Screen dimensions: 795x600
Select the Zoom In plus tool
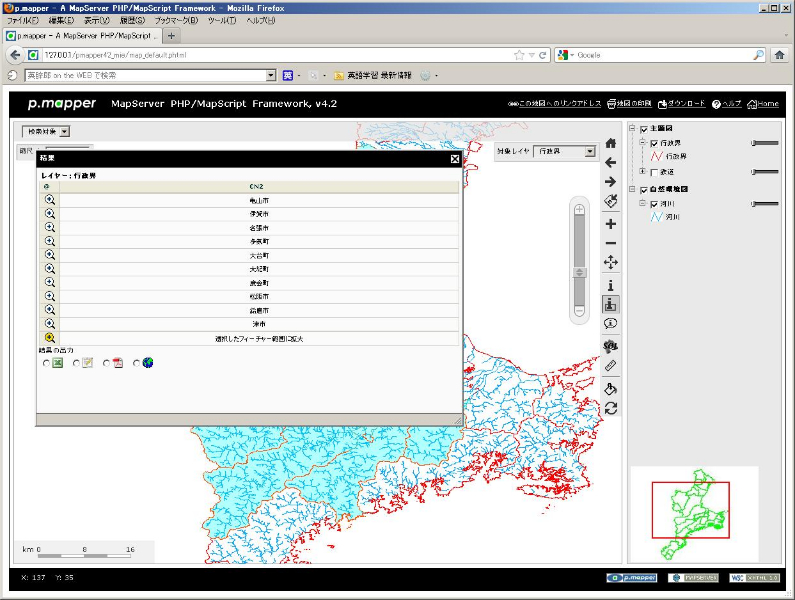(x=611, y=224)
